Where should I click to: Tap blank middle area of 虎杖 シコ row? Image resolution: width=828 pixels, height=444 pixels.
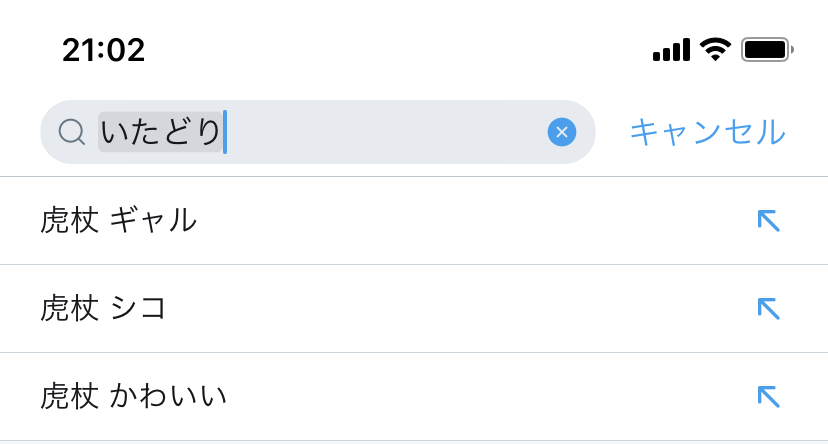pyautogui.click(x=450, y=308)
